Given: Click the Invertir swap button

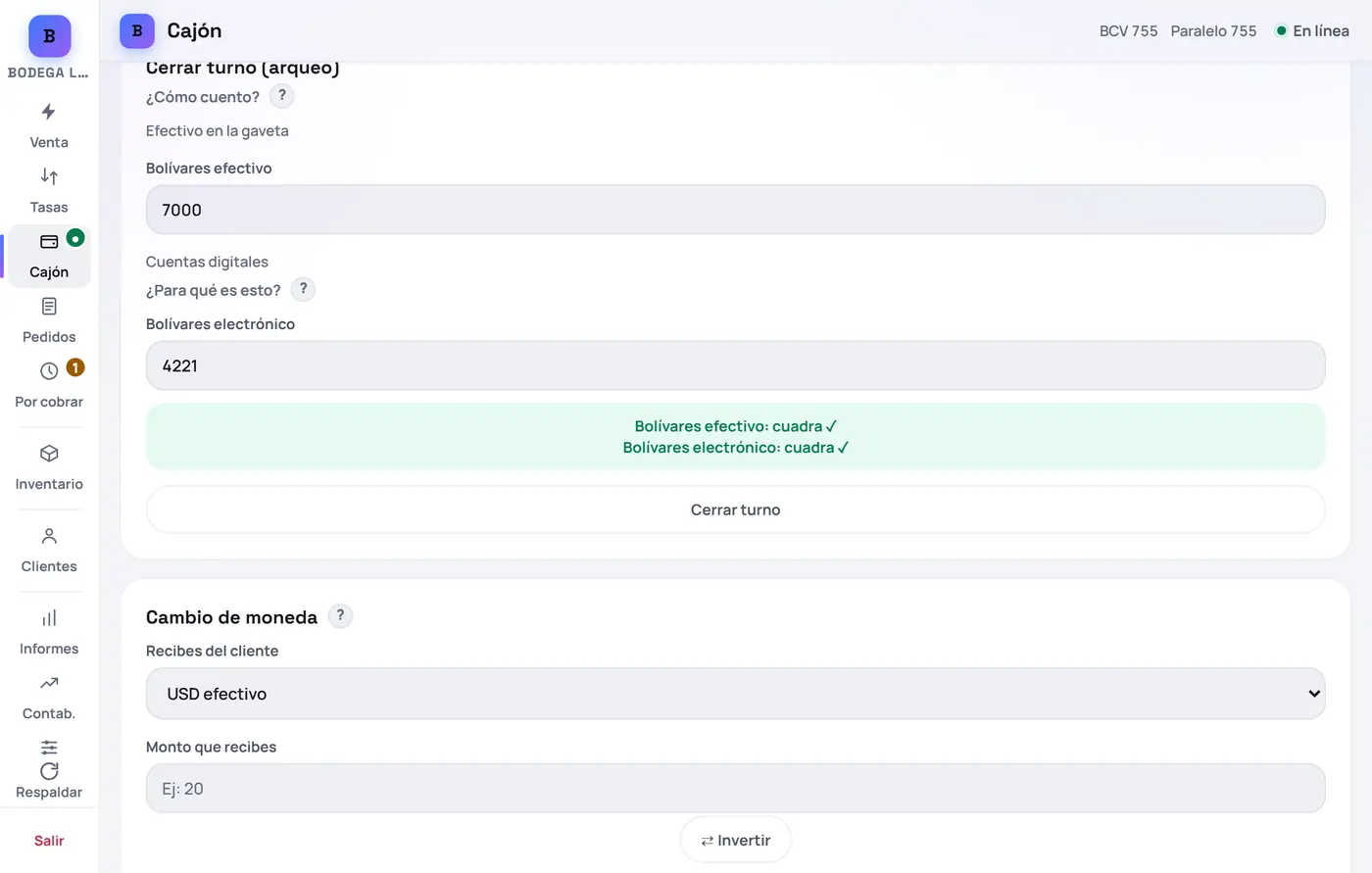Looking at the screenshot, I should pyautogui.click(x=735, y=841).
